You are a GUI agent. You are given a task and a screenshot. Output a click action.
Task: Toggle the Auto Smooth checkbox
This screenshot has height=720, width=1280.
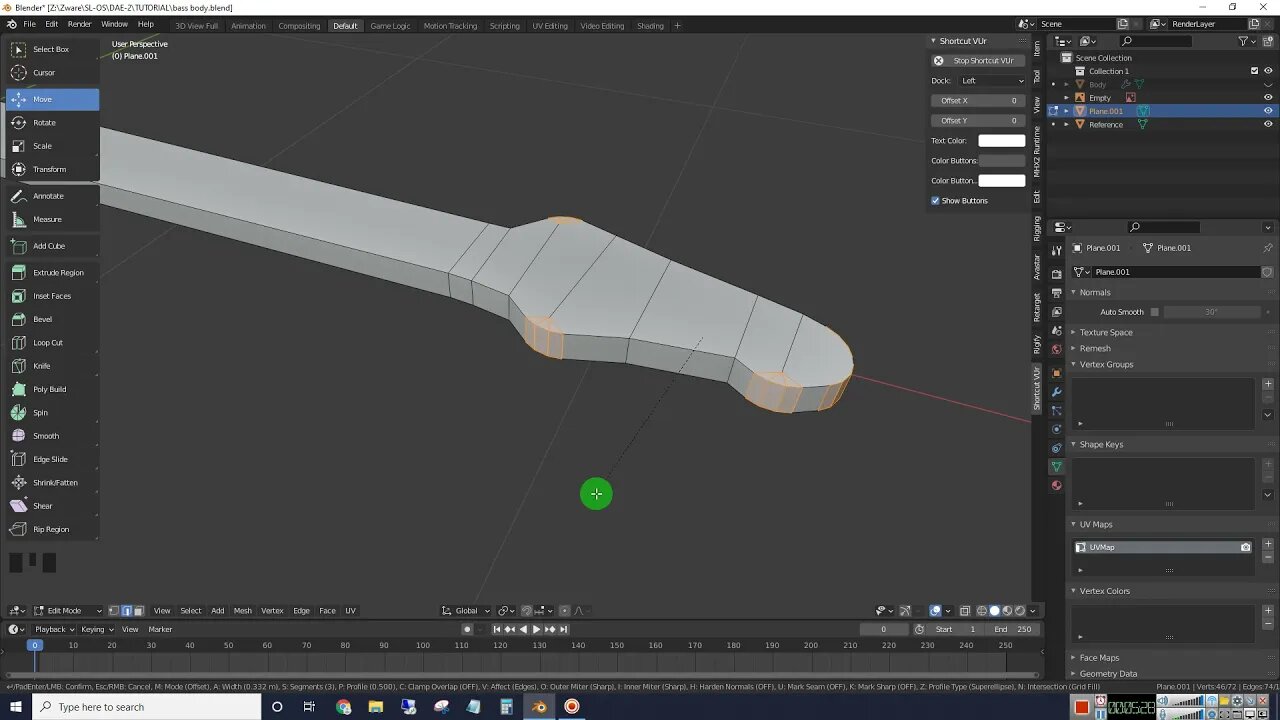click(x=1154, y=312)
